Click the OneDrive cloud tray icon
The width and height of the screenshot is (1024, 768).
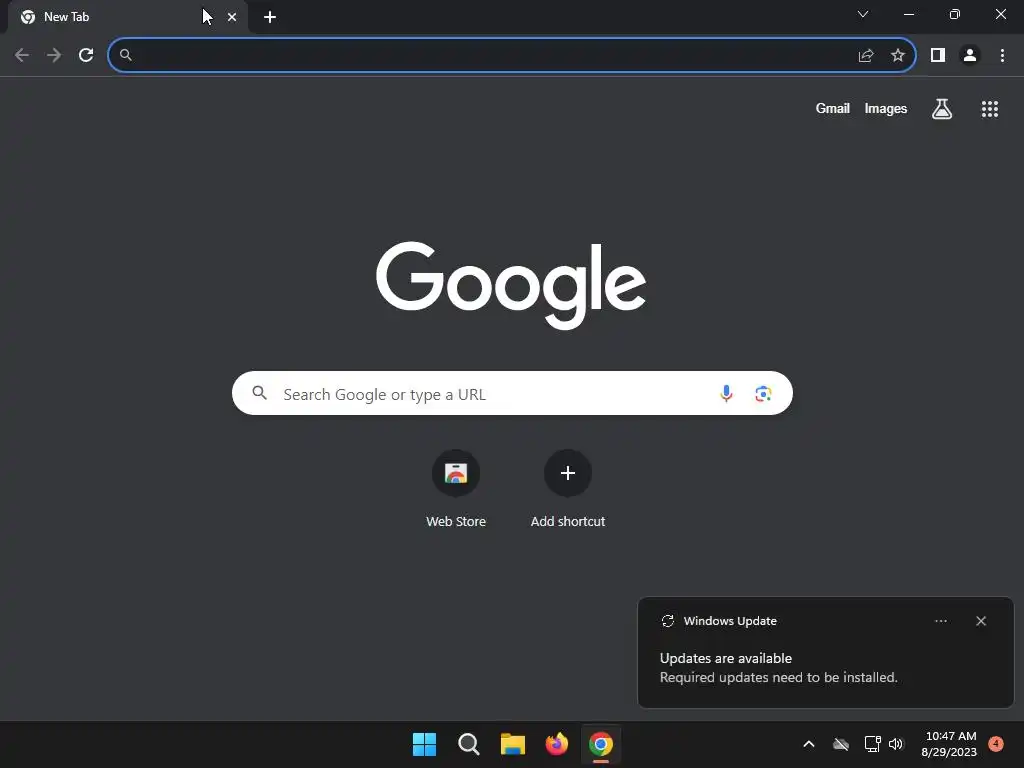point(841,744)
